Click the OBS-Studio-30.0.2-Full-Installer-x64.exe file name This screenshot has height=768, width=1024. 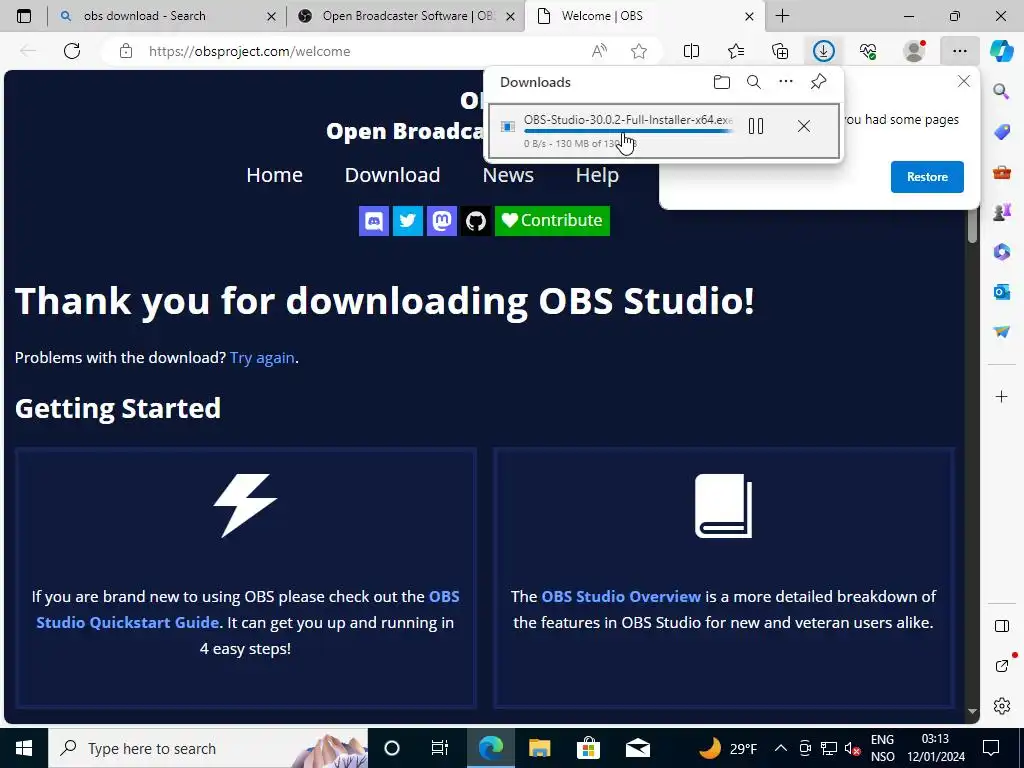click(x=628, y=120)
